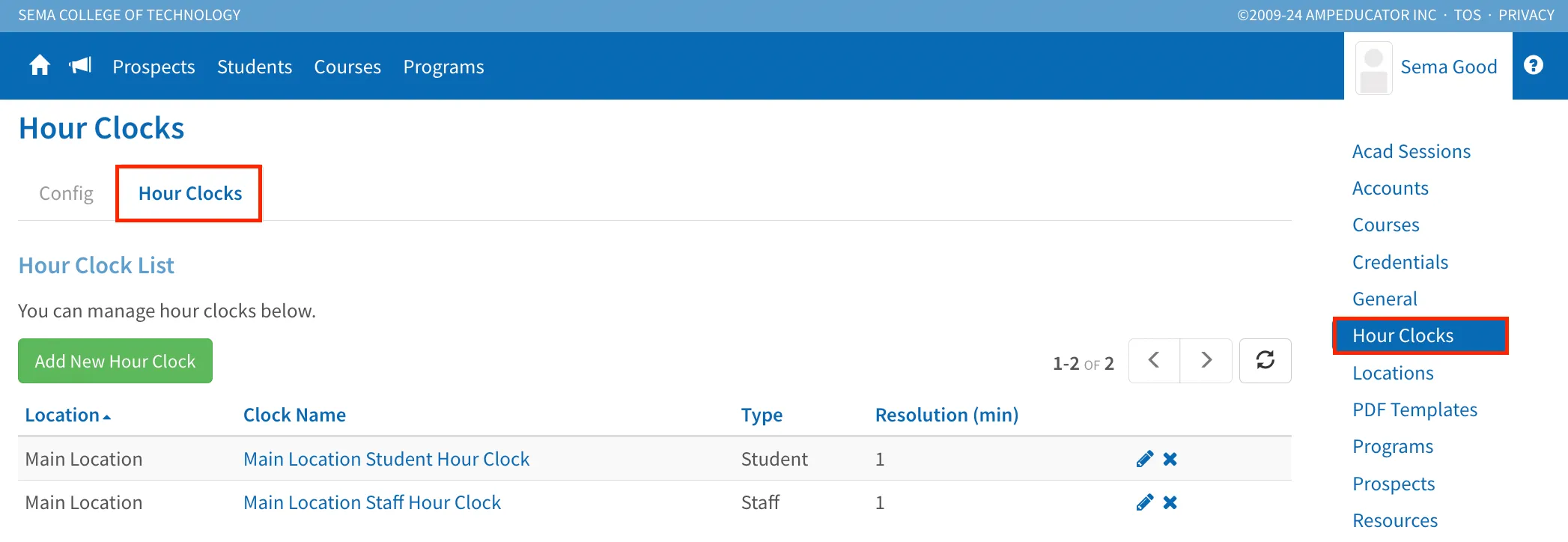Click the Student type cell

tap(774, 459)
